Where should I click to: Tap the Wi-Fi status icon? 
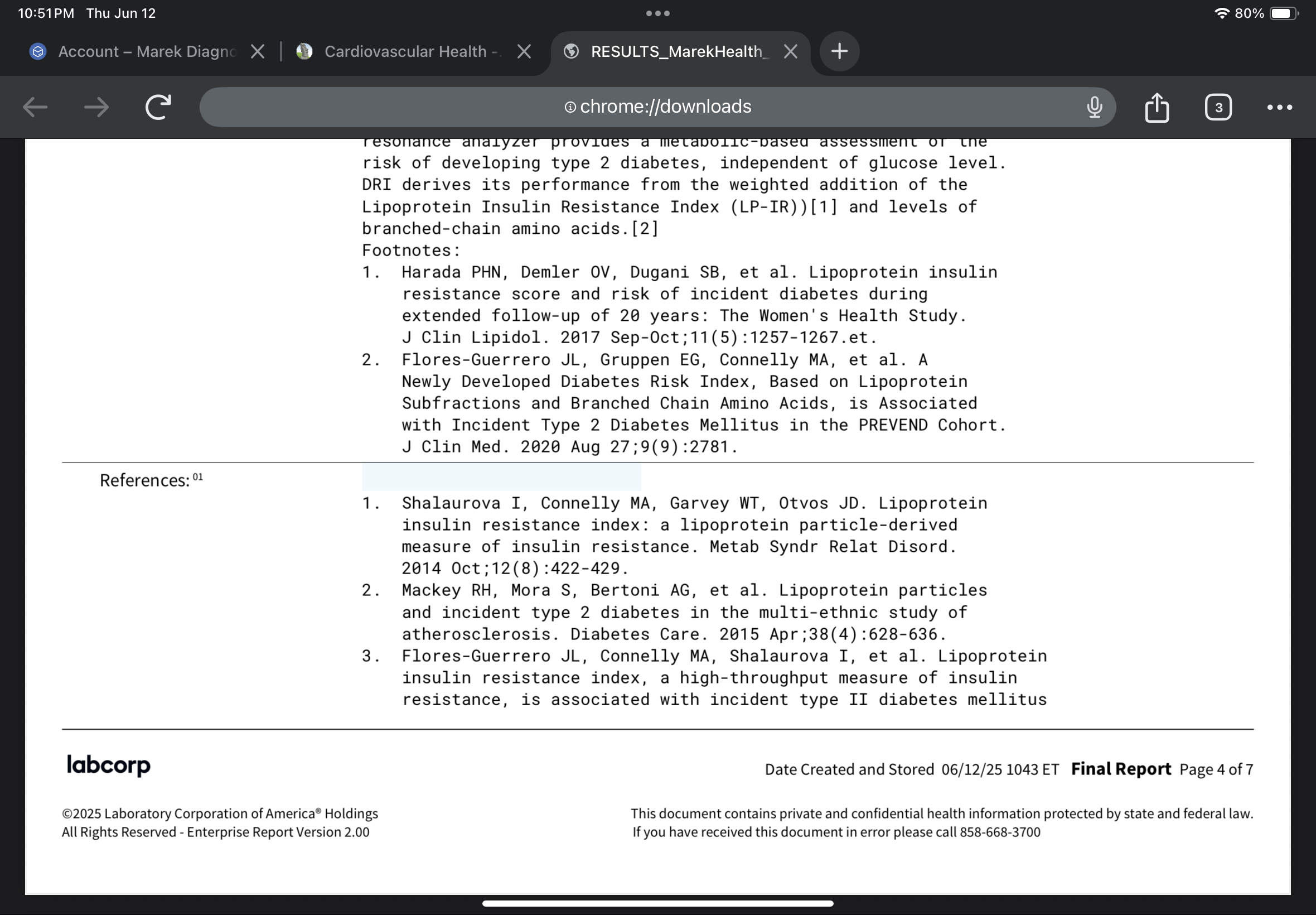(1221, 13)
